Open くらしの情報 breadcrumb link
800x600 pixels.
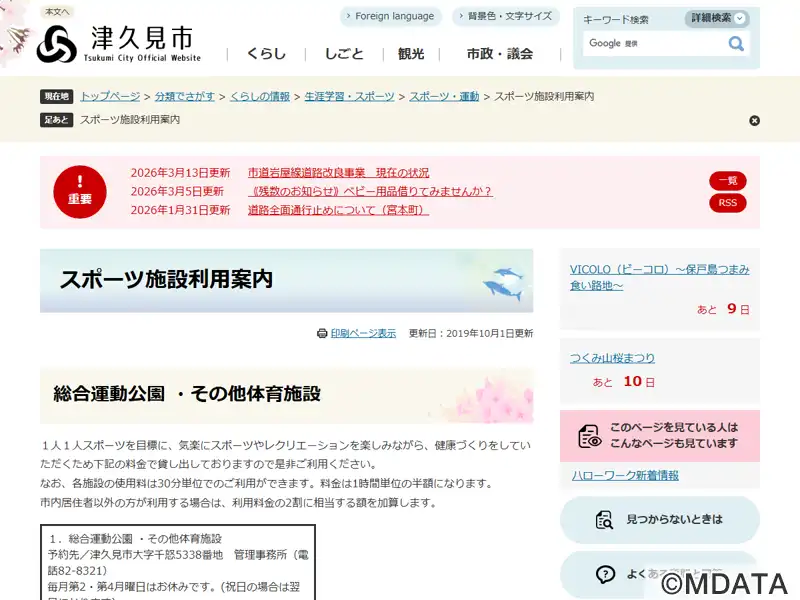[260, 96]
